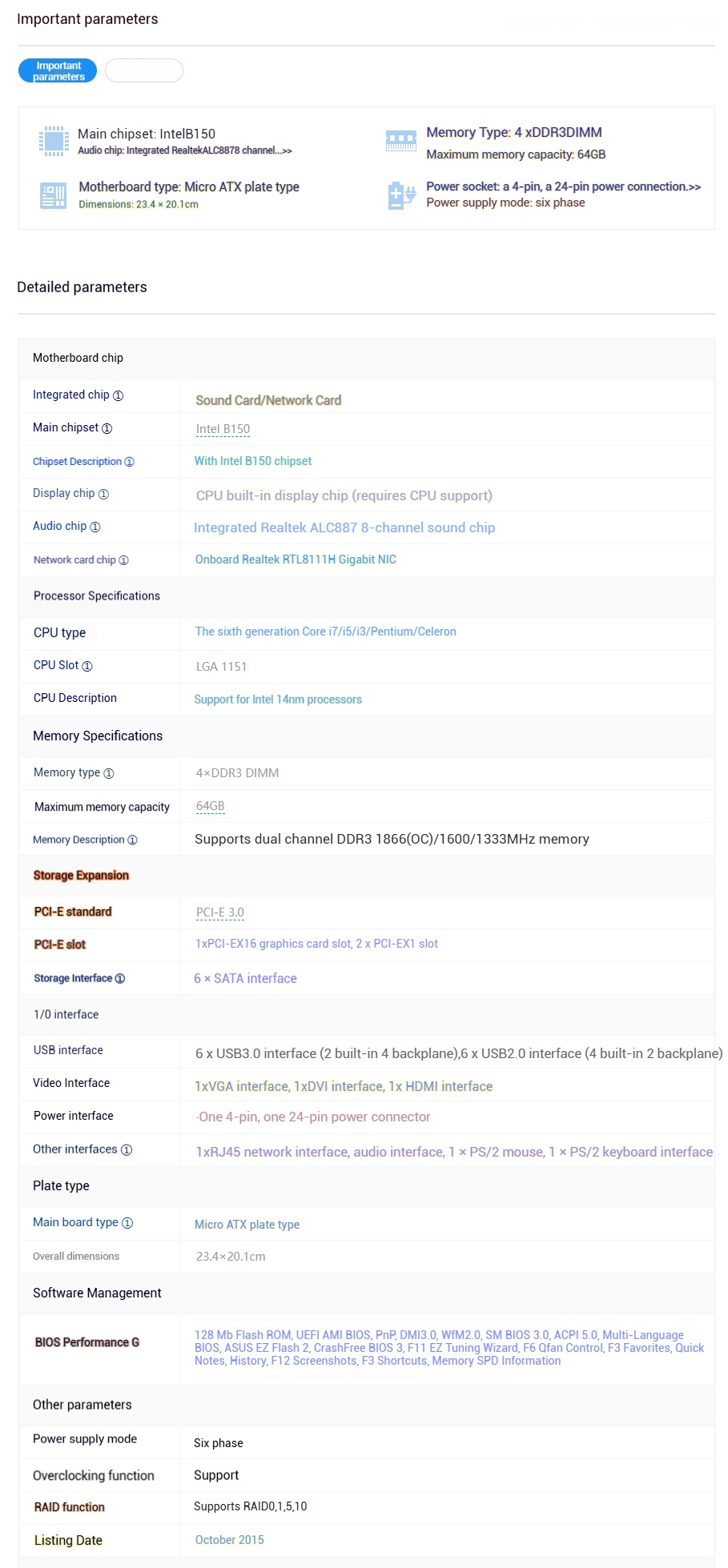
Task: Click the One 4-pin, one 24-pin connector text
Action: (x=313, y=1117)
